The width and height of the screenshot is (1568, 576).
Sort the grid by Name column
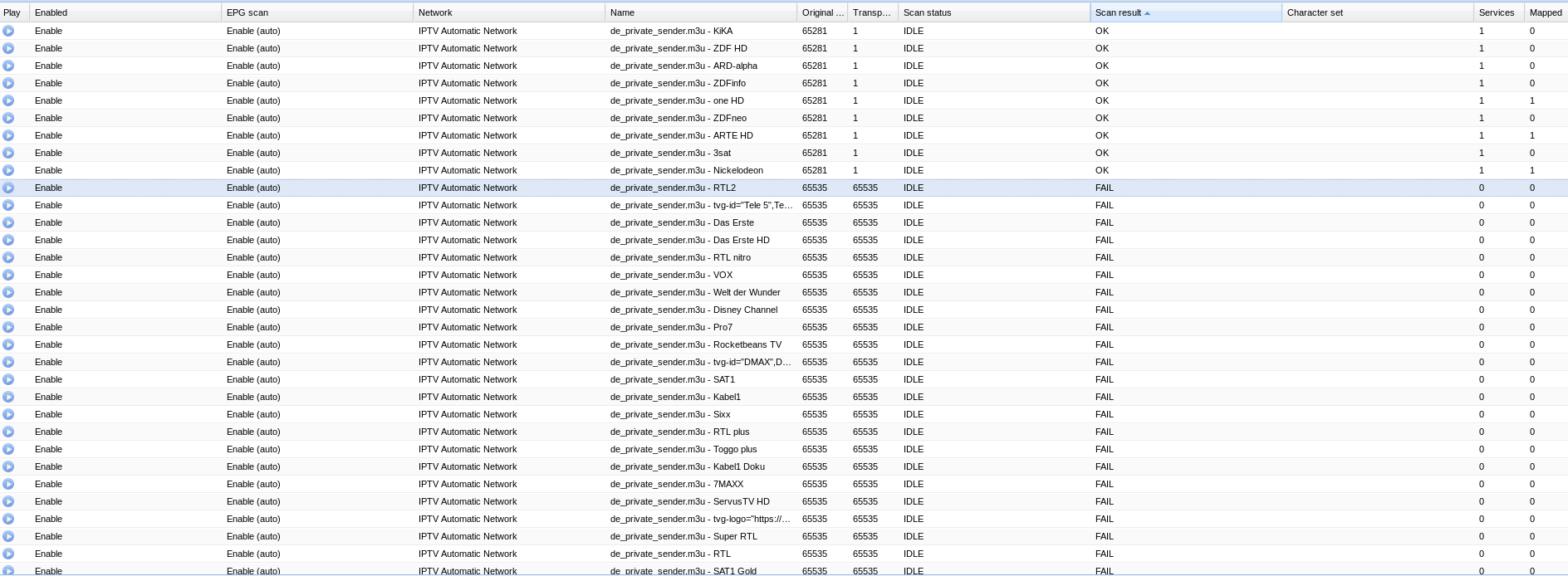701,12
